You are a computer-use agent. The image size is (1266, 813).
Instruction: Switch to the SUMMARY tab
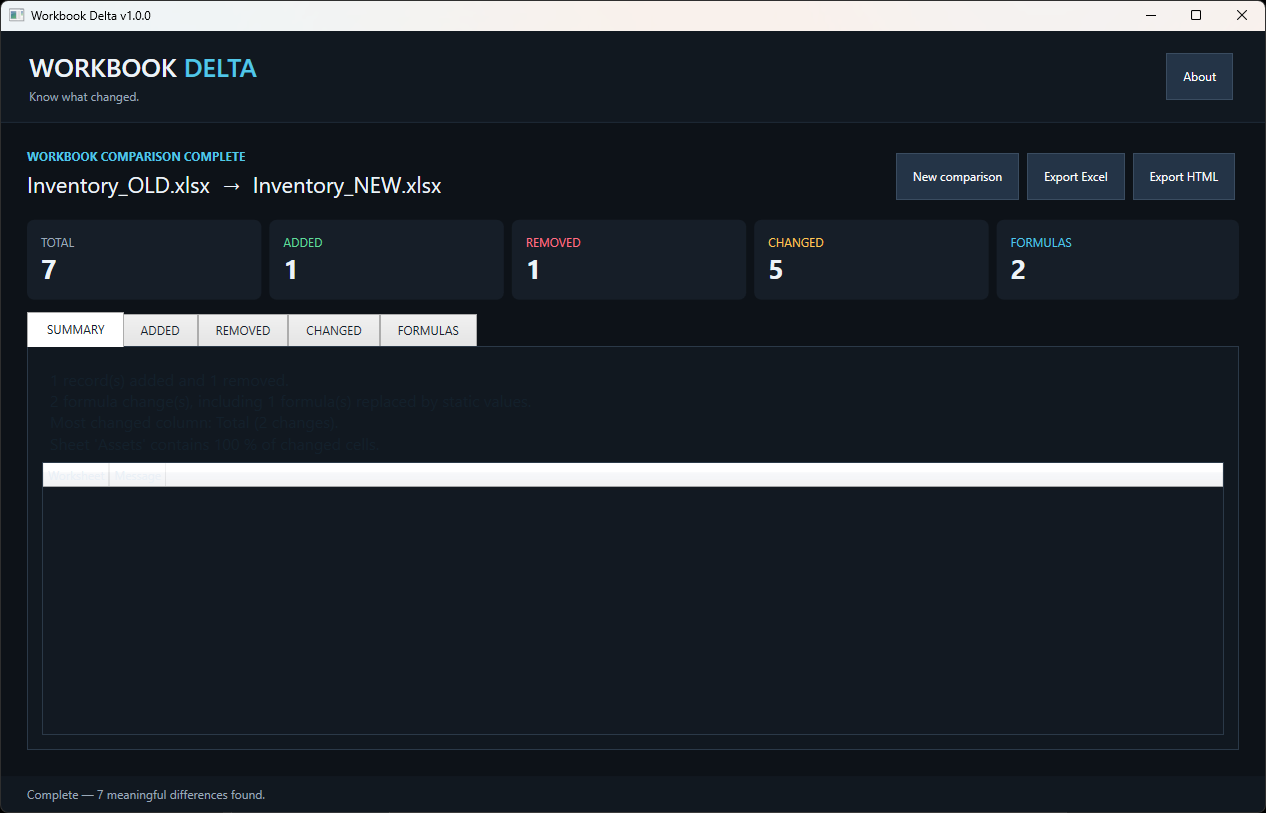[x=75, y=330]
